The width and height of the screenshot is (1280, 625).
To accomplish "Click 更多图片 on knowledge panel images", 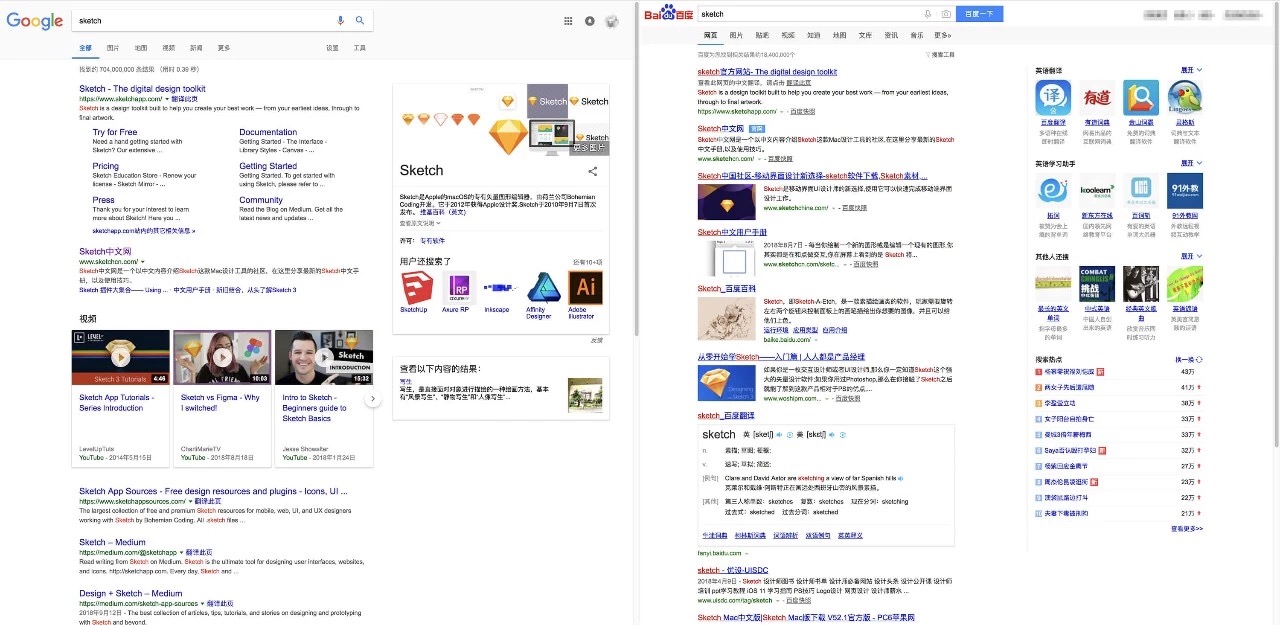I will (590, 147).
